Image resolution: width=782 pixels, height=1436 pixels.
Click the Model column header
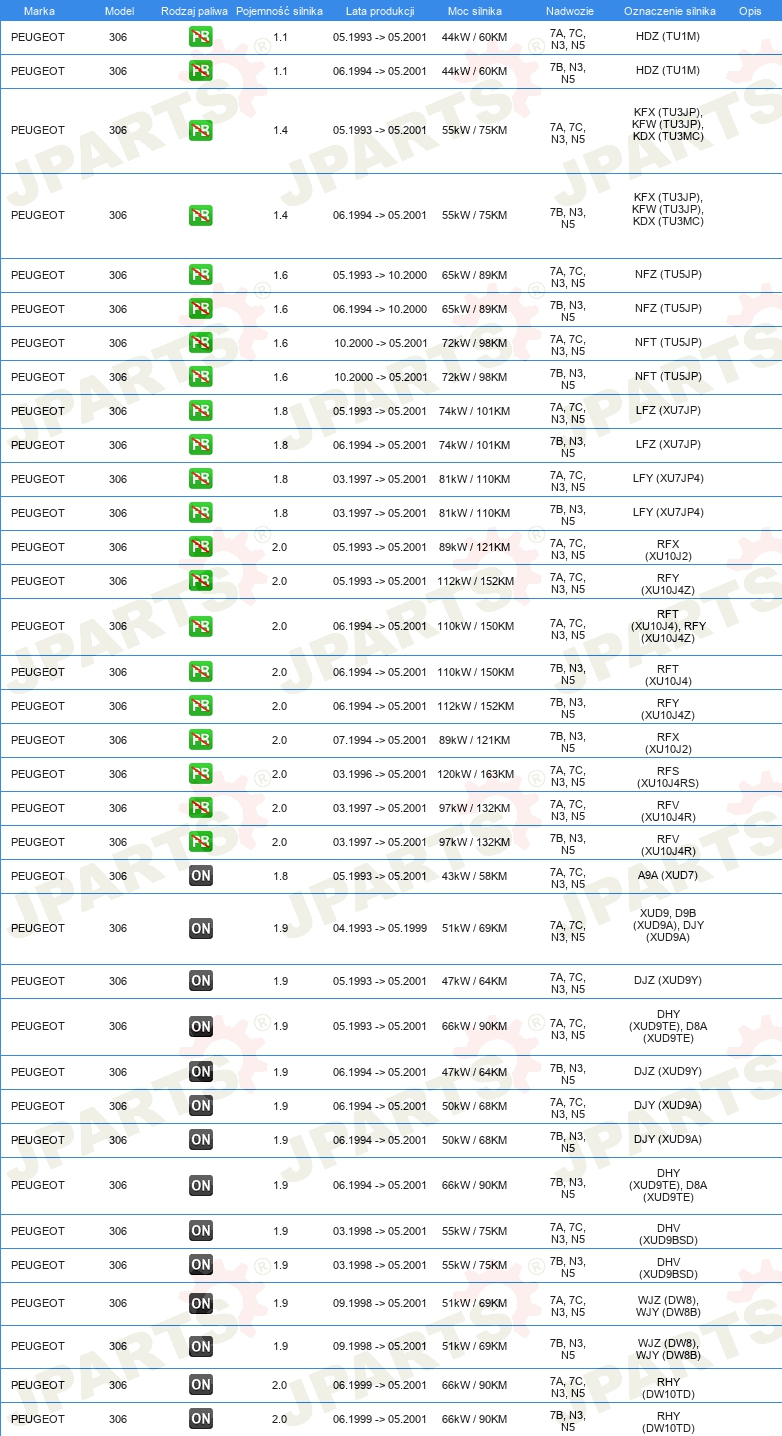pyautogui.click(x=119, y=10)
